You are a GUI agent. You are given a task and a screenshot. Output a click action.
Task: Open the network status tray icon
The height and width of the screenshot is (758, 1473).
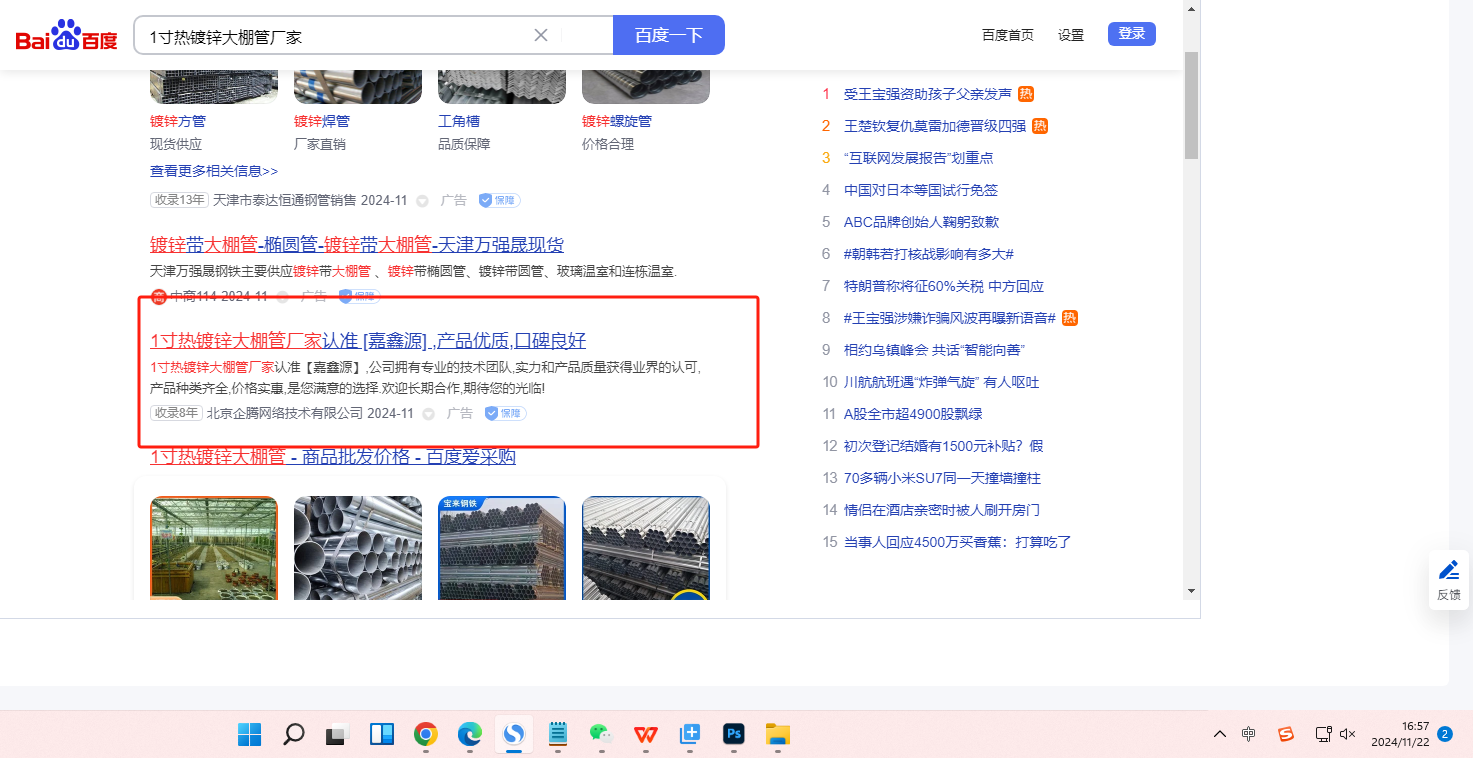click(1323, 734)
